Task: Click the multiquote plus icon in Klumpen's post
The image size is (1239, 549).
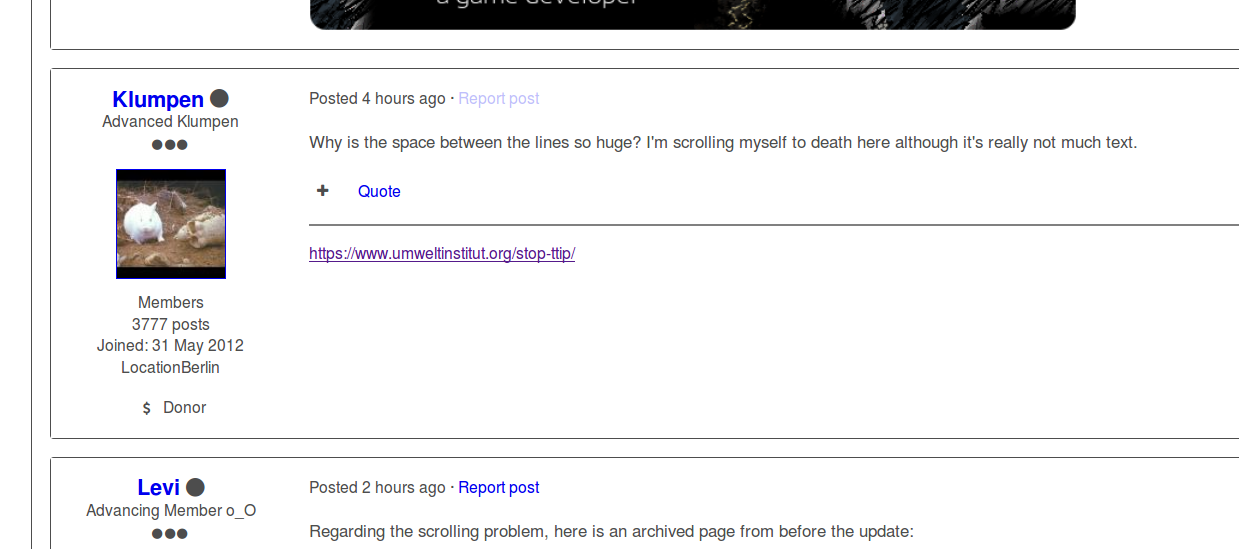Action: (322, 191)
